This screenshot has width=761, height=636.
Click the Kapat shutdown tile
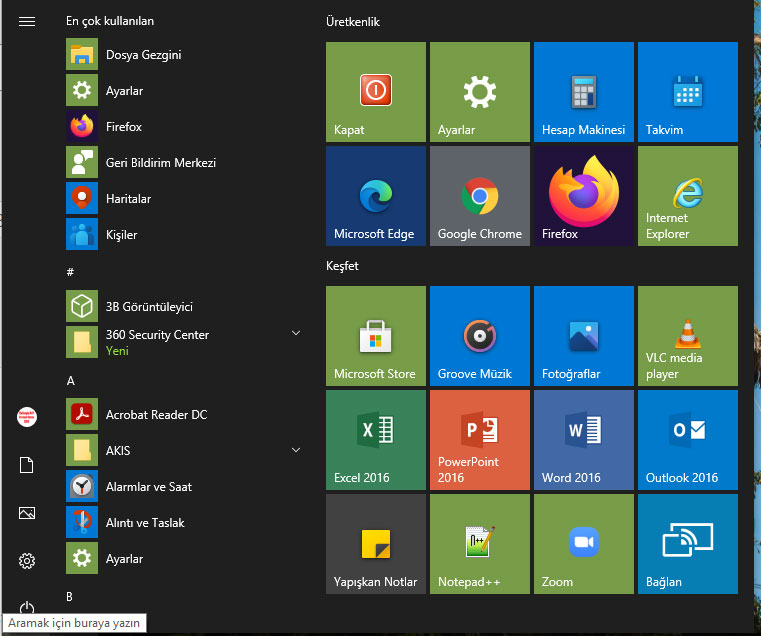point(376,92)
